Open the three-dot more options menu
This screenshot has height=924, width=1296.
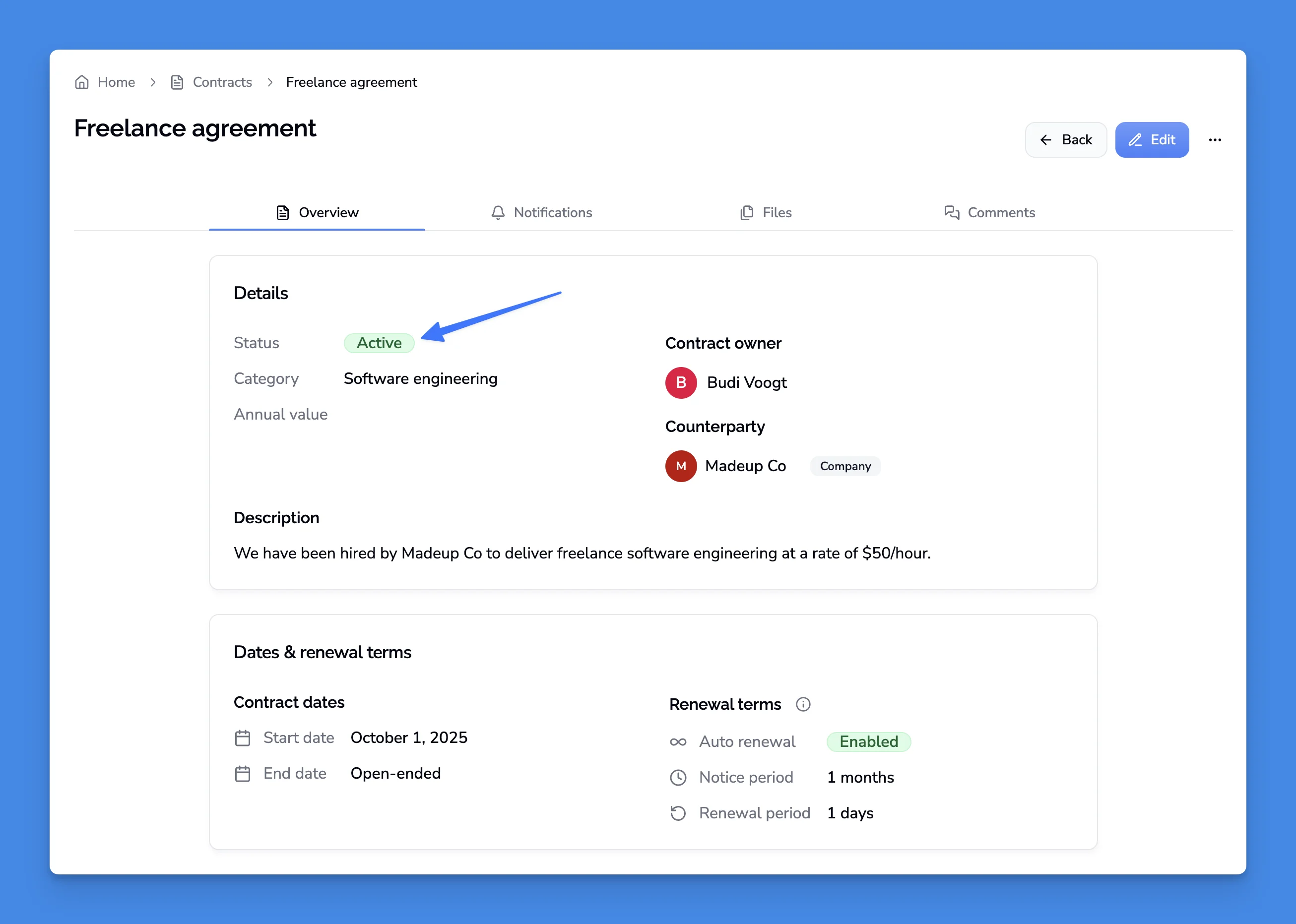[x=1215, y=140]
